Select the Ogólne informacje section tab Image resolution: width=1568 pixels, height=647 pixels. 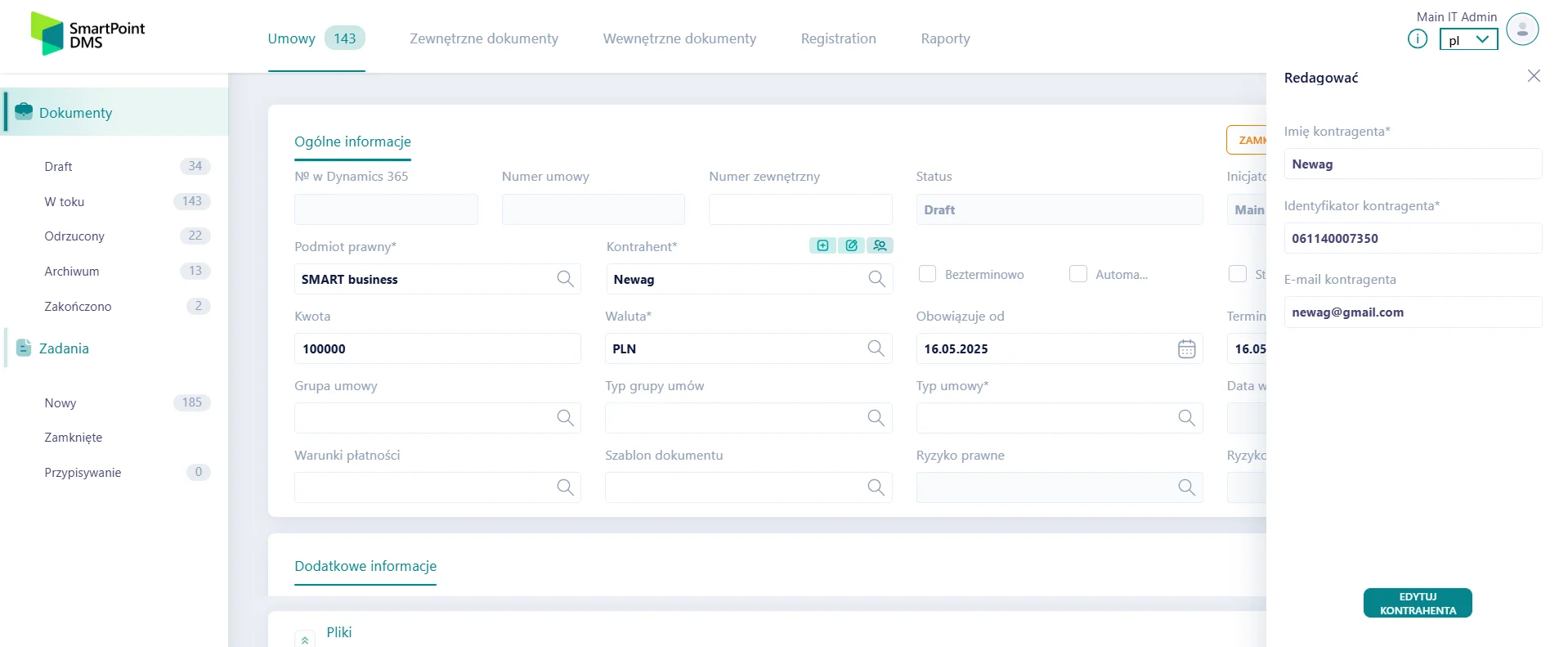tap(352, 142)
